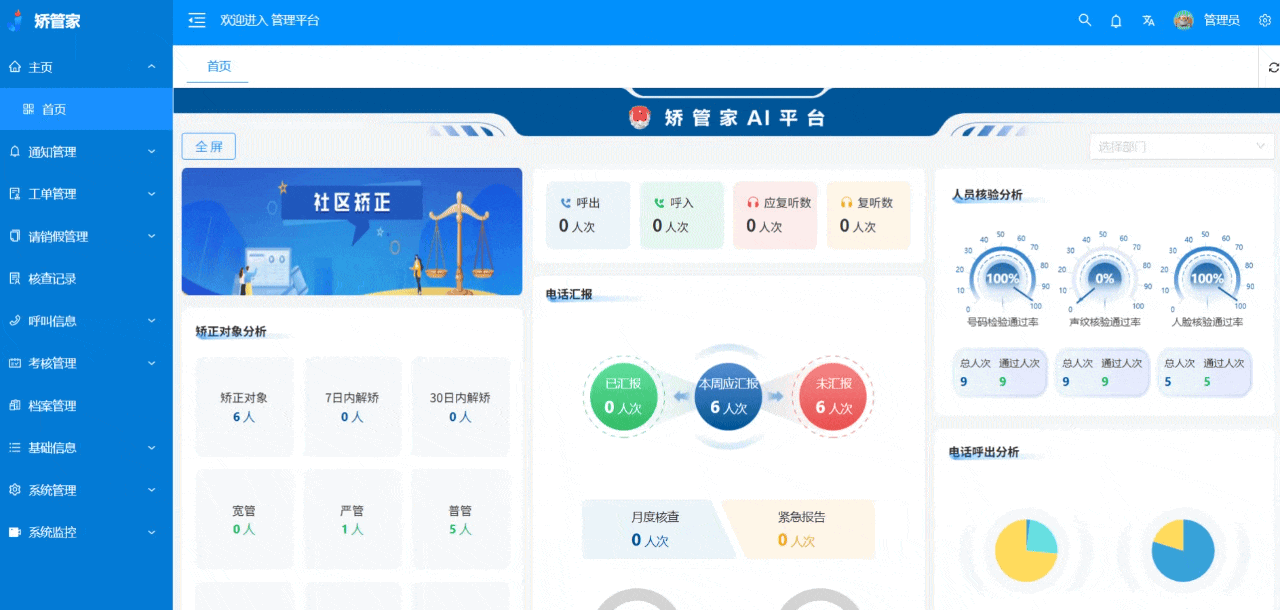Viewport: 1280px width, 610px height.
Task: Click the 矫管家 logo icon
Action: [17, 20]
